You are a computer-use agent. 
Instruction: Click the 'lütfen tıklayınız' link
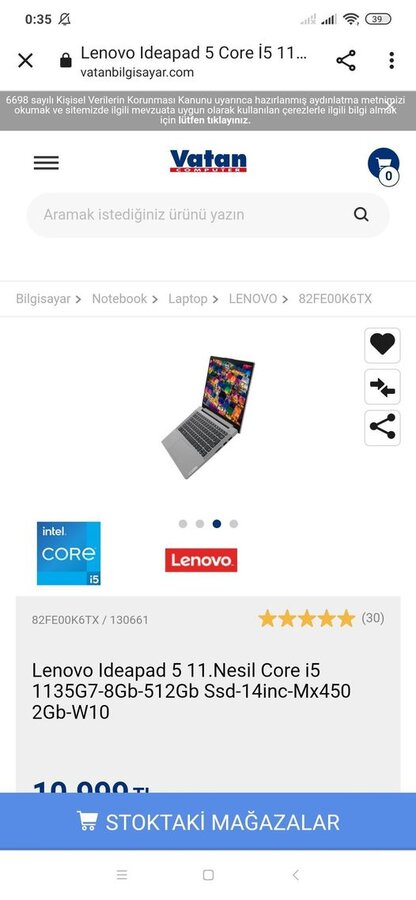click(213, 121)
